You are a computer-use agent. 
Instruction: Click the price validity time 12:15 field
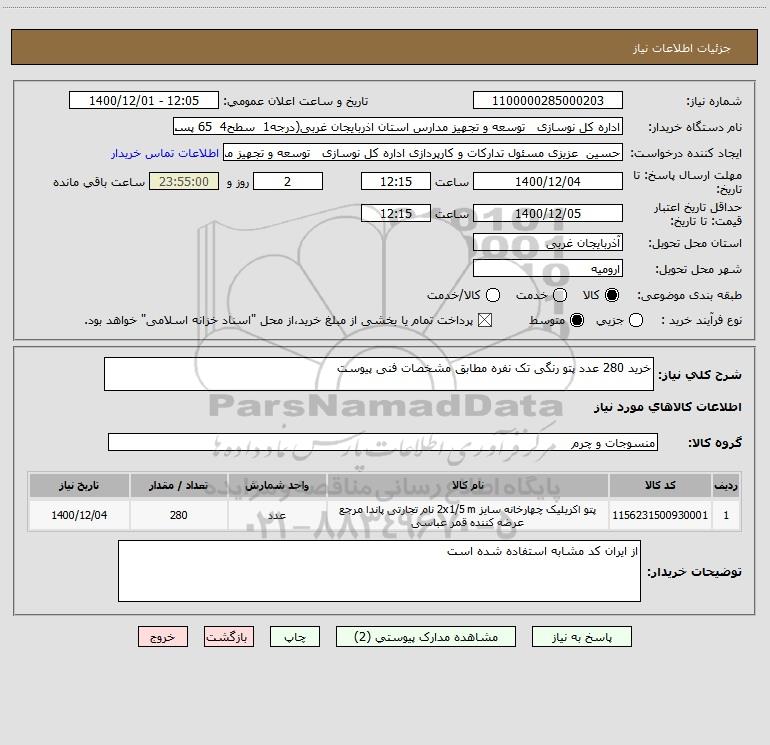(396, 214)
